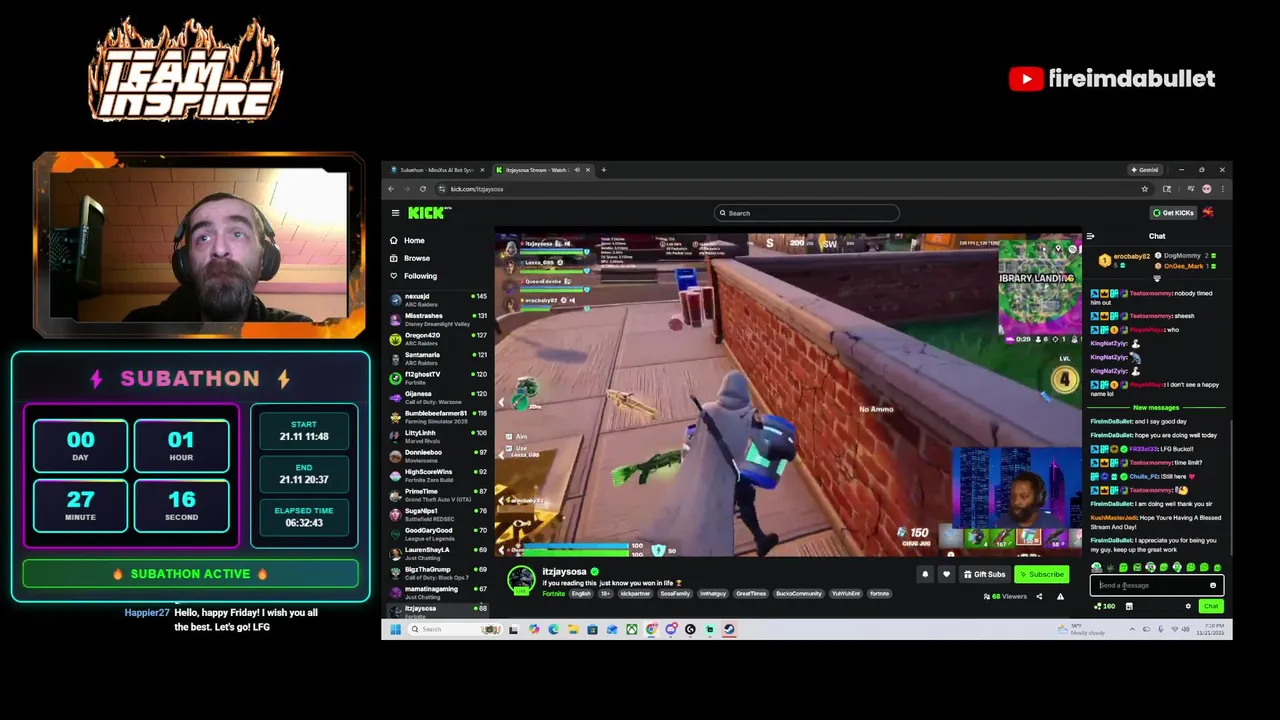
Task: Click the green KICK logo
Action: pyautogui.click(x=430, y=213)
